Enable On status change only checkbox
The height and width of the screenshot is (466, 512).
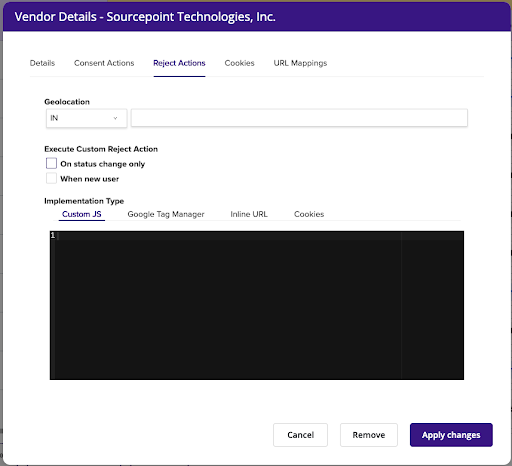coord(51,163)
